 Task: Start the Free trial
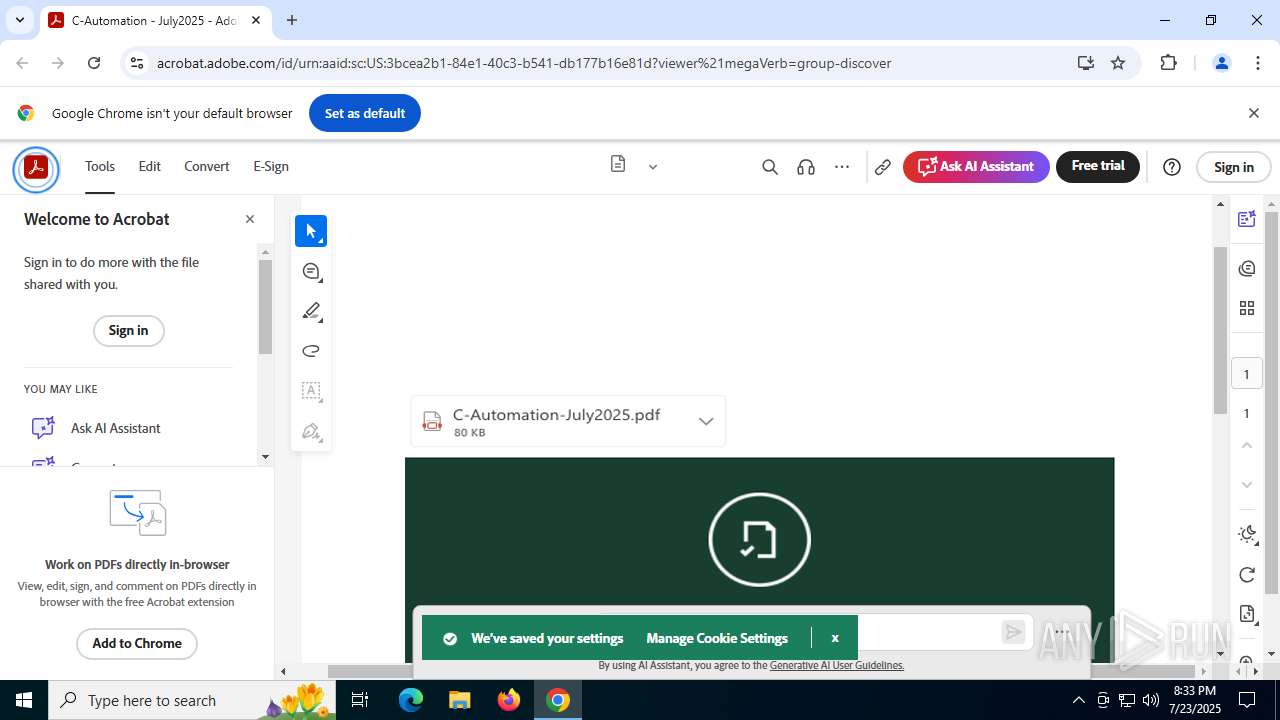click(x=1098, y=166)
